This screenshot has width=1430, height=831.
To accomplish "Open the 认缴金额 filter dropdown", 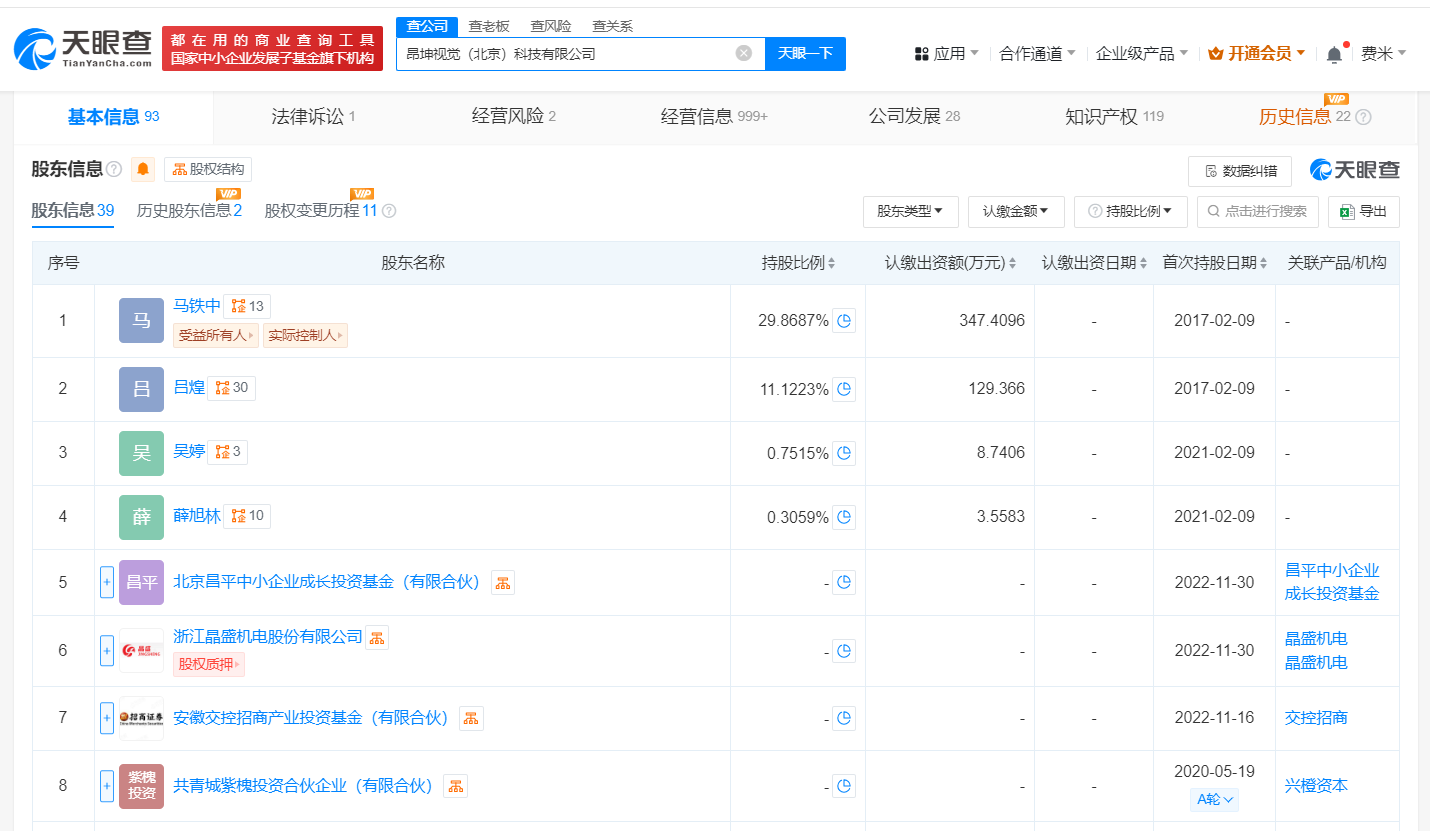I will point(1015,211).
